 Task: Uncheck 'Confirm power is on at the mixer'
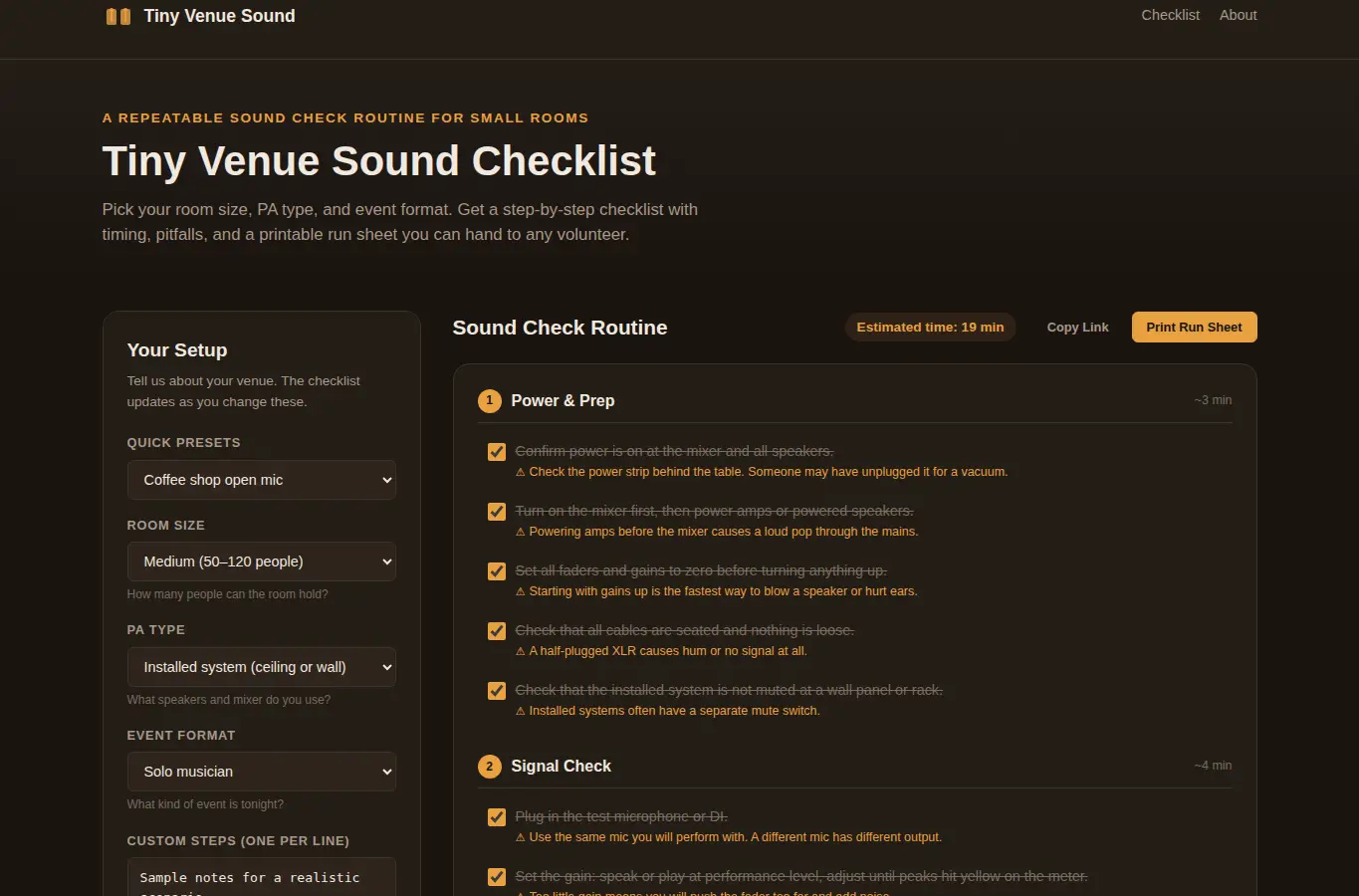coord(496,452)
